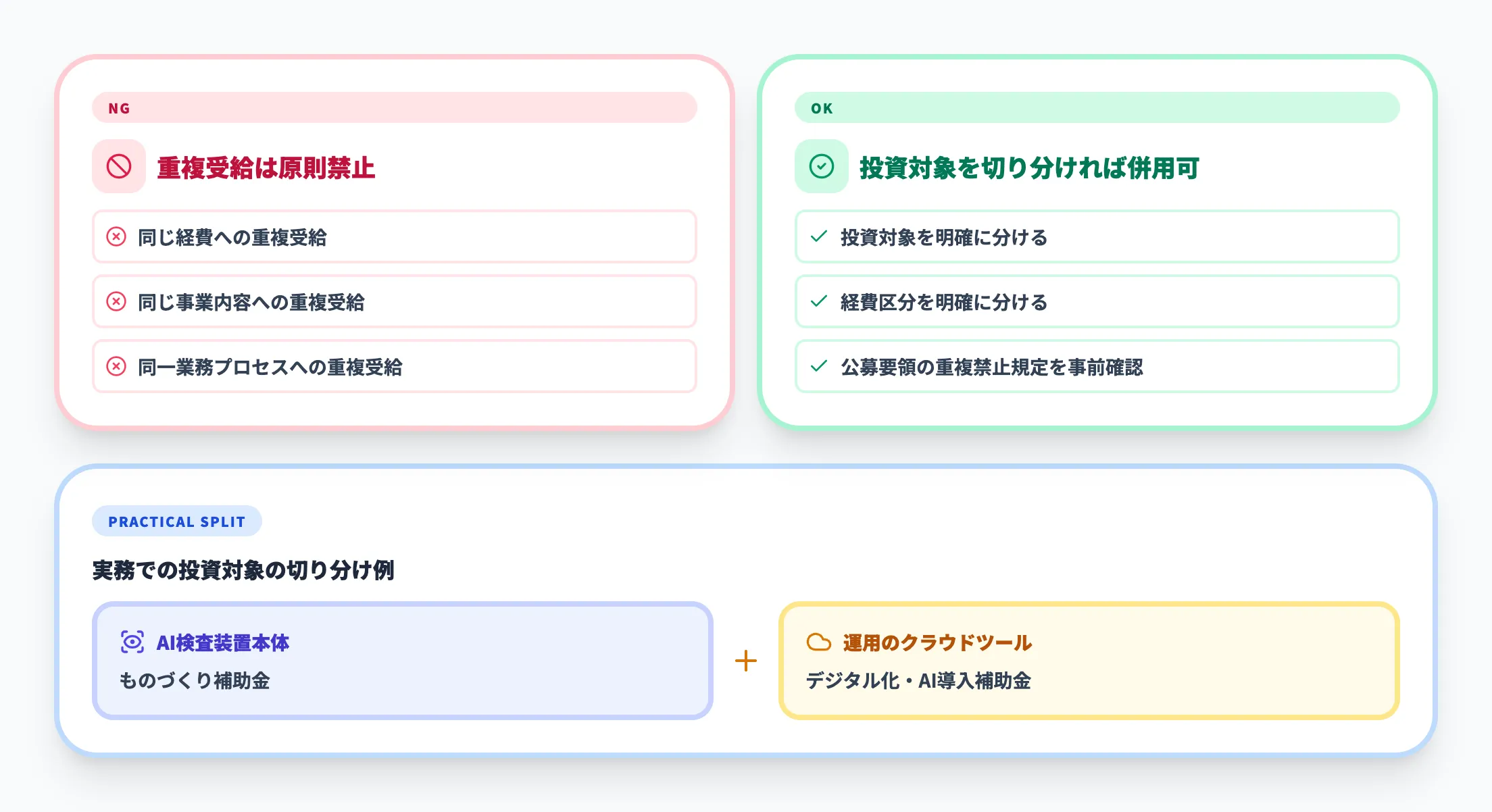Click the heading 実務での投資対象の切り分け例

tap(244, 569)
